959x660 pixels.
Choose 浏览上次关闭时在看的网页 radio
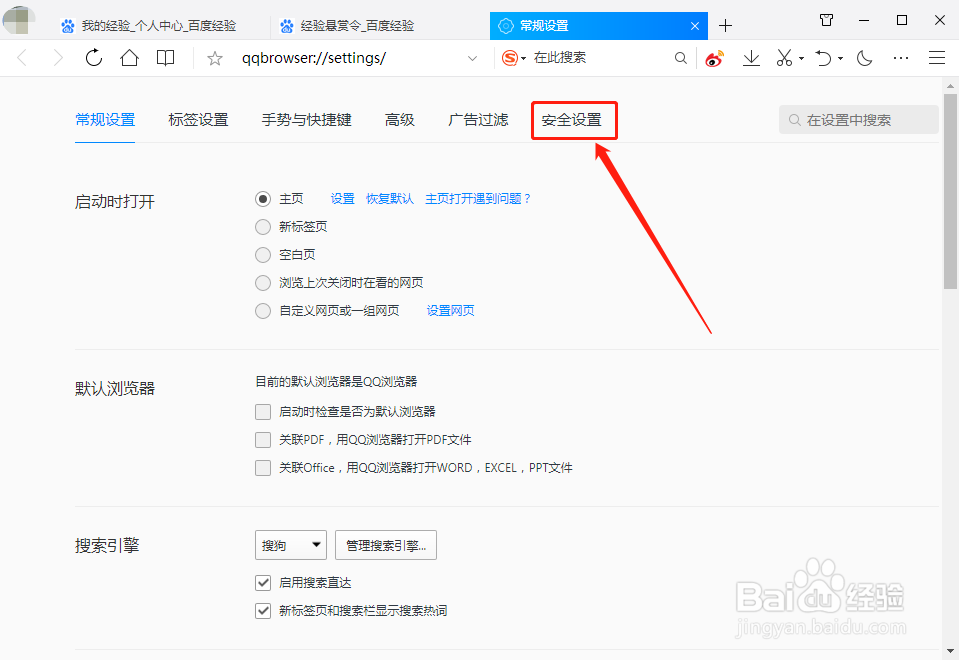[263, 283]
